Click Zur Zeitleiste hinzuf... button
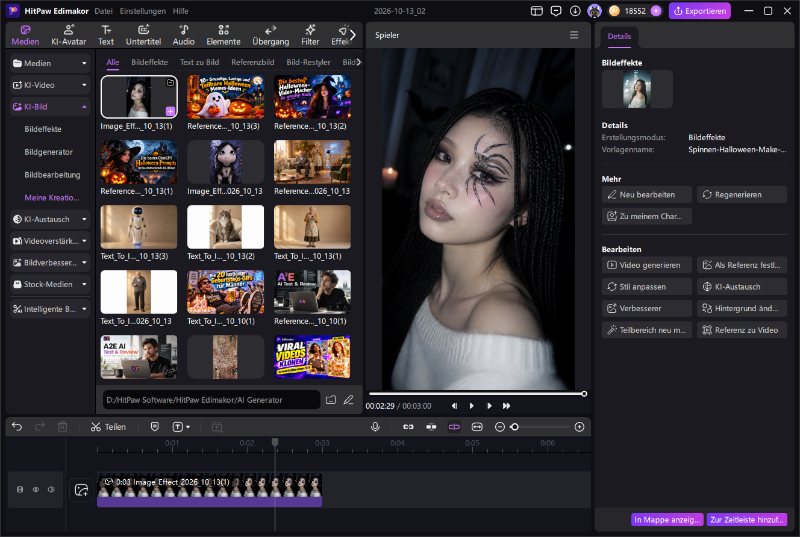The height and width of the screenshot is (537, 800). [746, 520]
